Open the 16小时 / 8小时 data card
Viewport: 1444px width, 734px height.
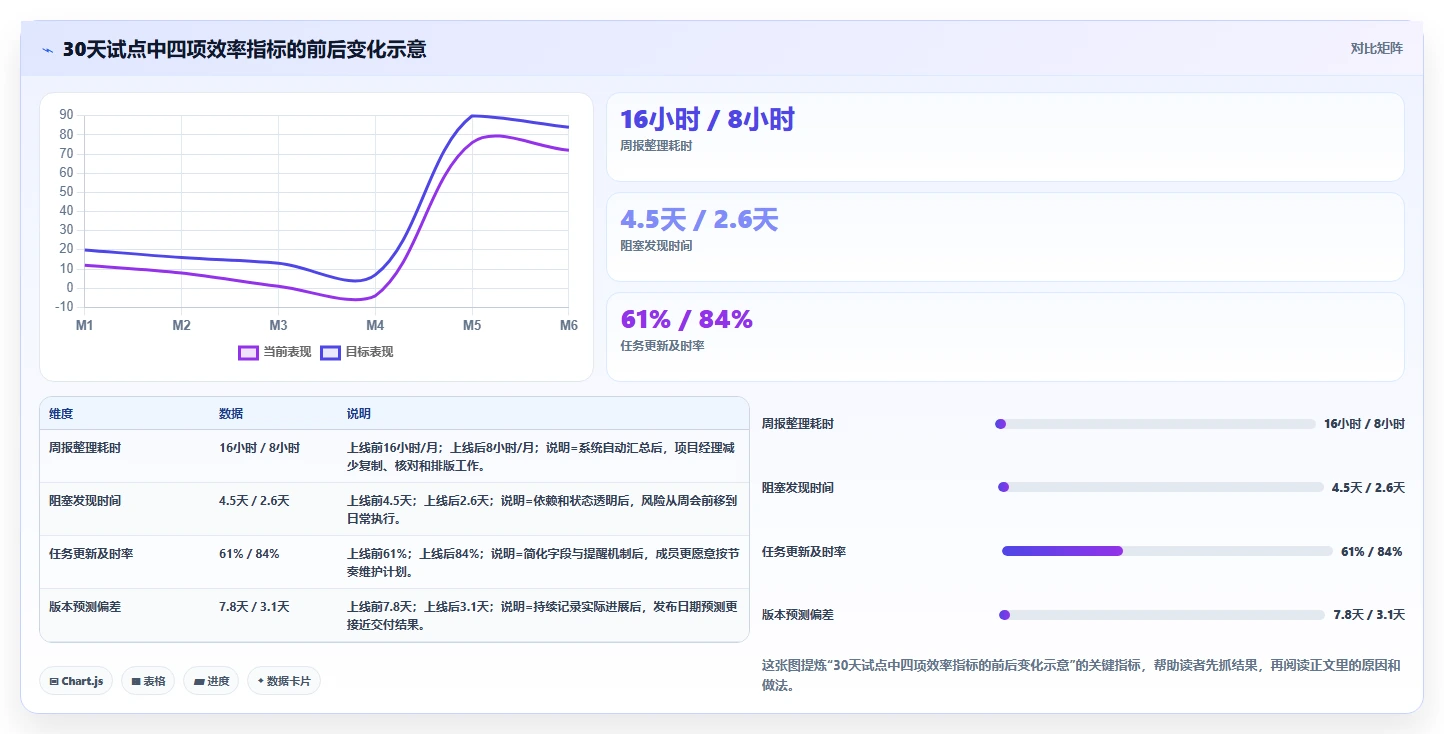click(x=1005, y=137)
